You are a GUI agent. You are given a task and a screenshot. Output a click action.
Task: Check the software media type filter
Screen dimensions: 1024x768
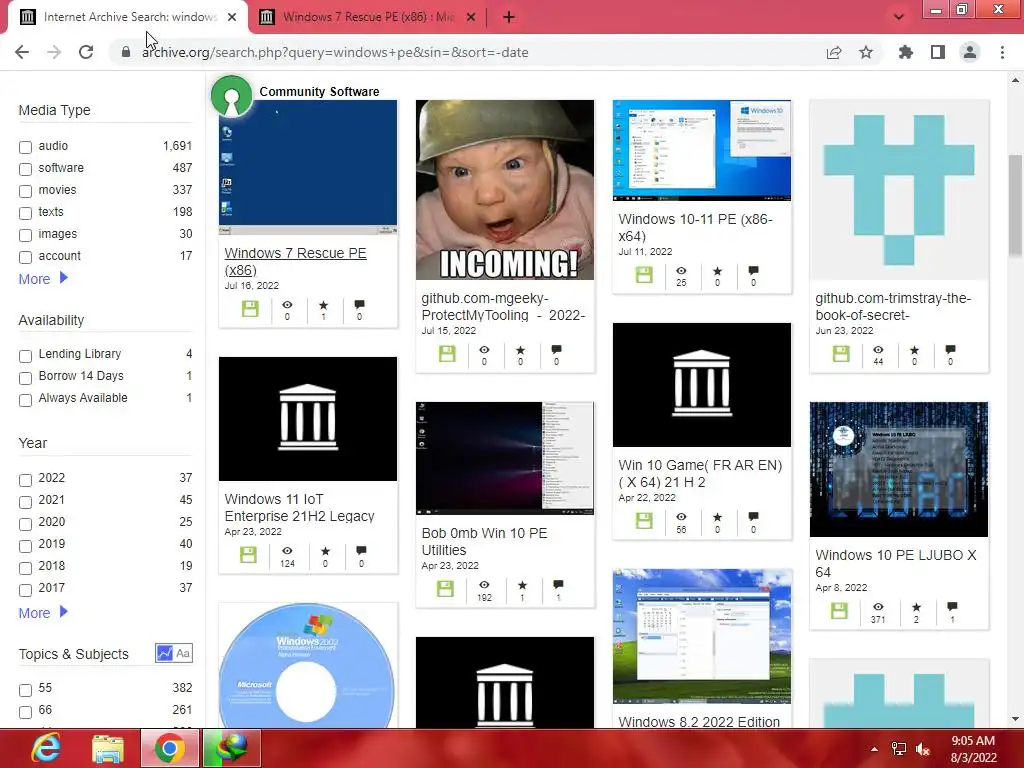click(x=25, y=169)
